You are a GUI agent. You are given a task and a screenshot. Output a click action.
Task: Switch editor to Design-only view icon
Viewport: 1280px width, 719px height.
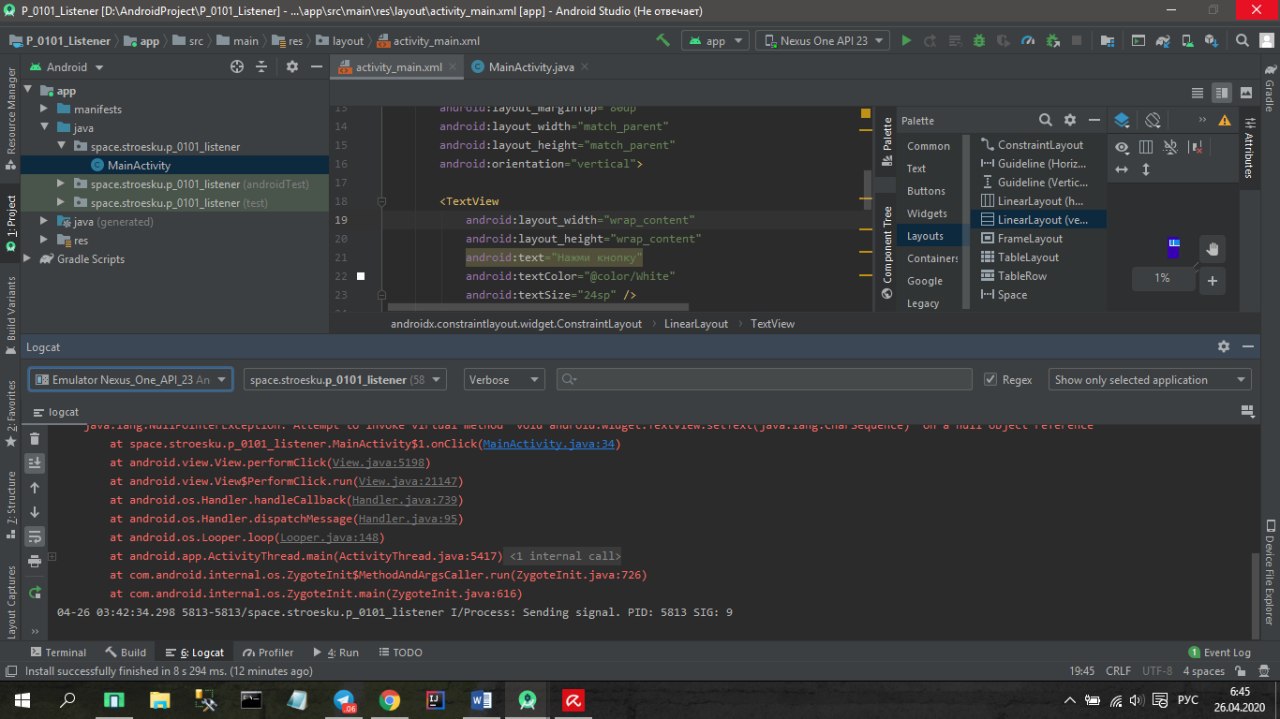click(x=1246, y=92)
